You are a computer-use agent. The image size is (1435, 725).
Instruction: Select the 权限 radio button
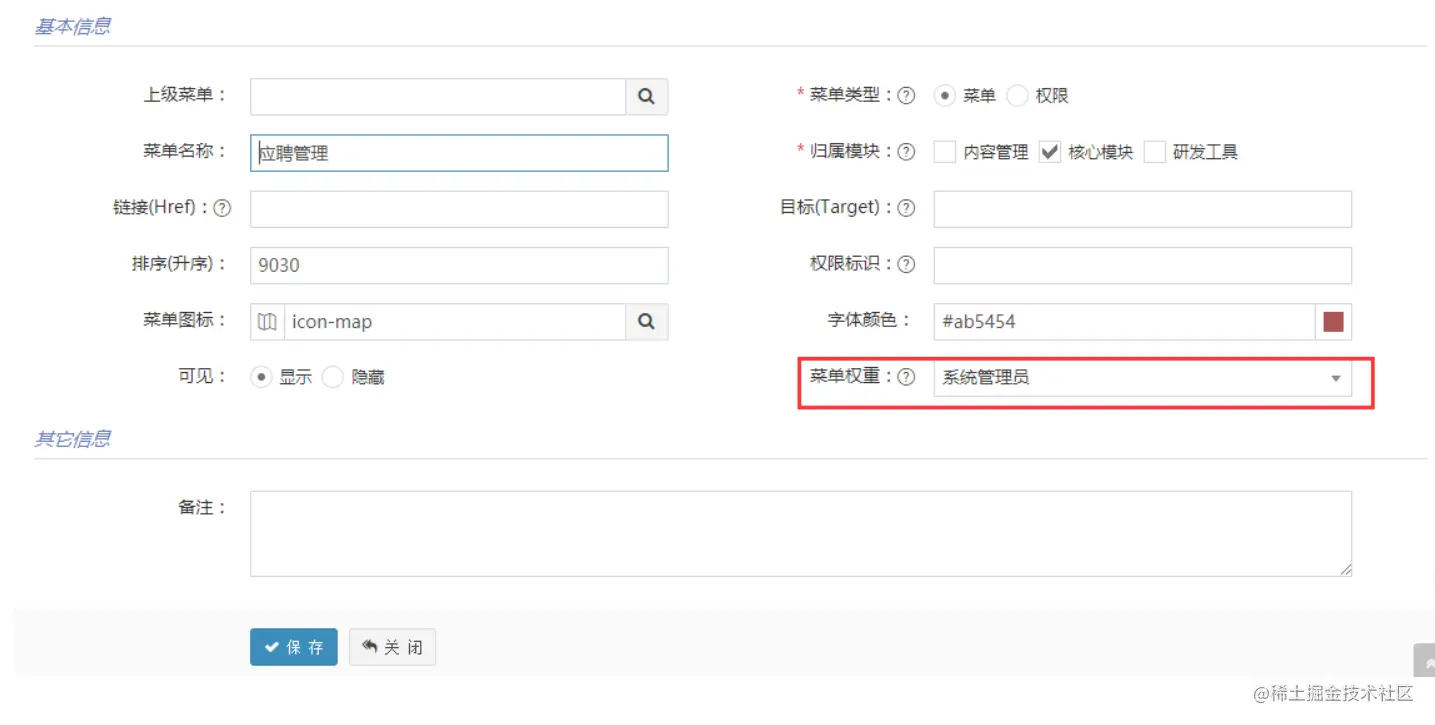pos(1017,96)
